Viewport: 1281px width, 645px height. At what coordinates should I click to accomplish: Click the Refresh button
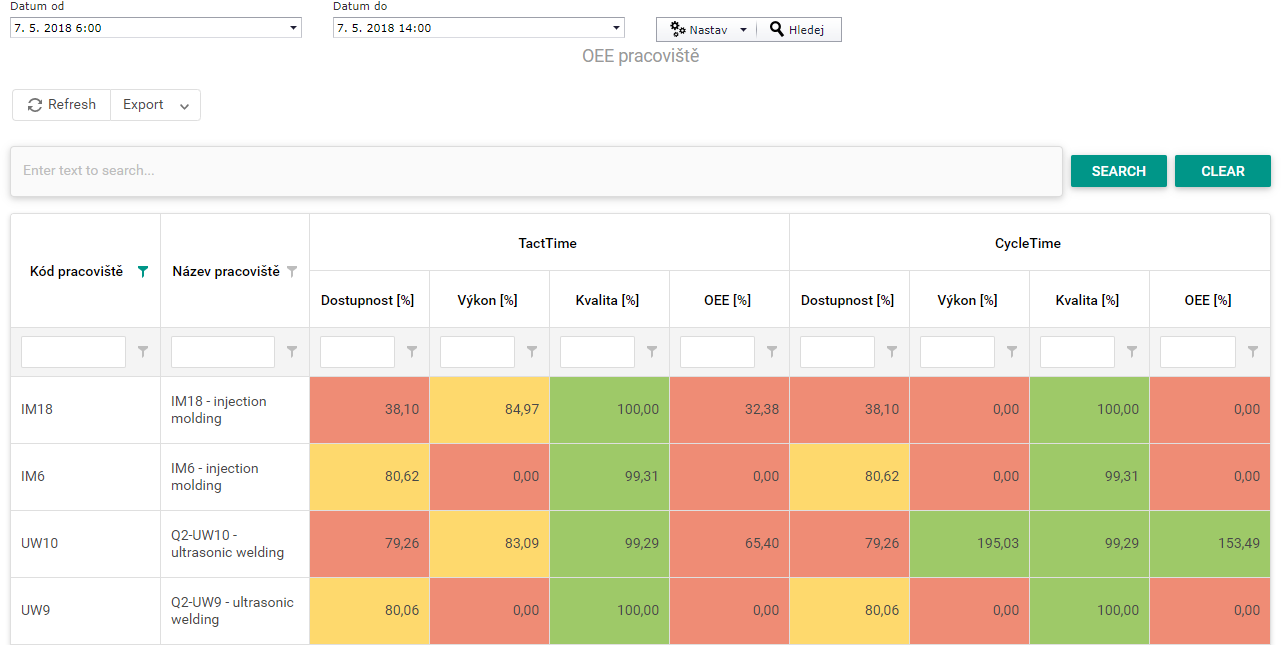click(62, 105)
